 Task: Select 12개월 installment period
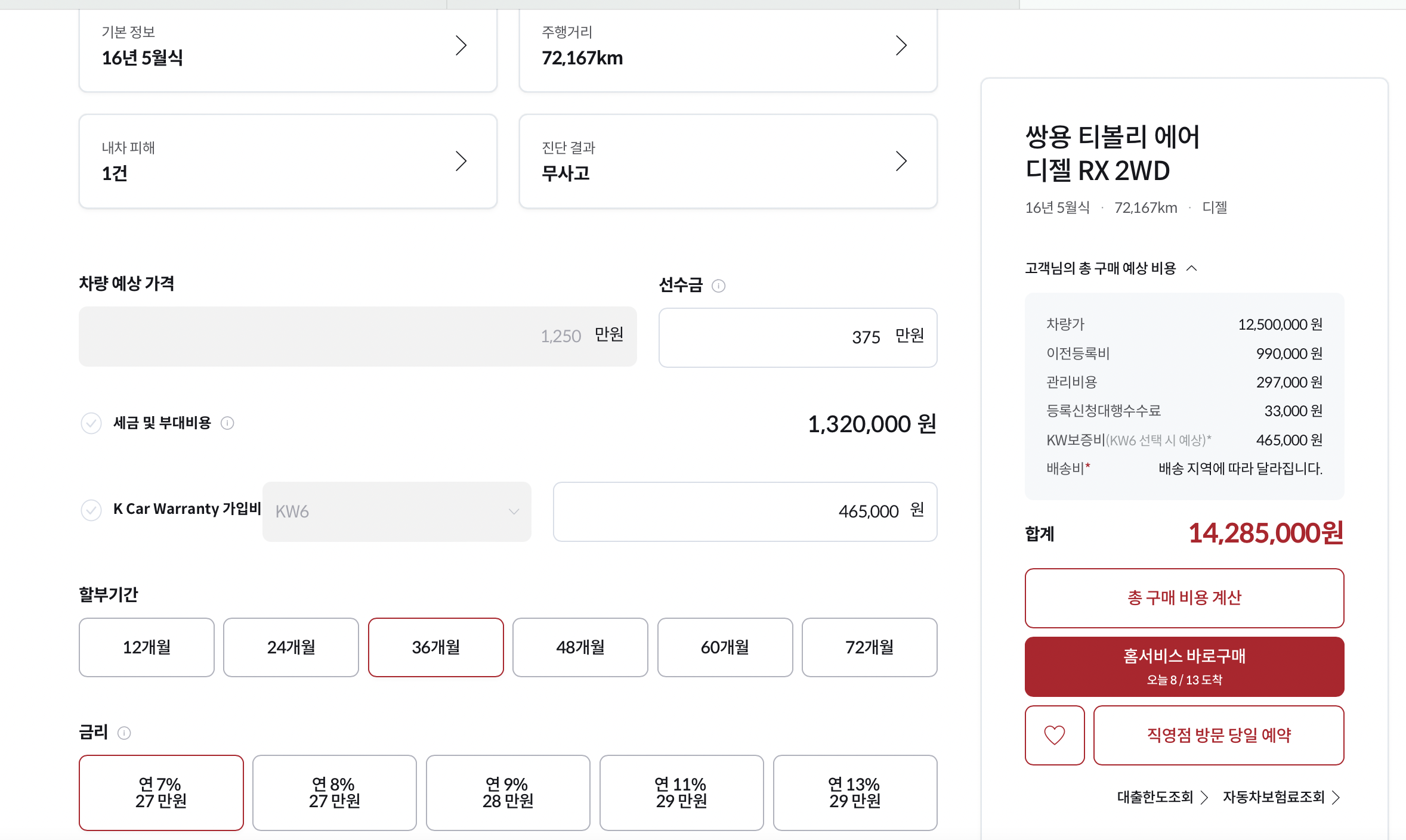(147, 647)
